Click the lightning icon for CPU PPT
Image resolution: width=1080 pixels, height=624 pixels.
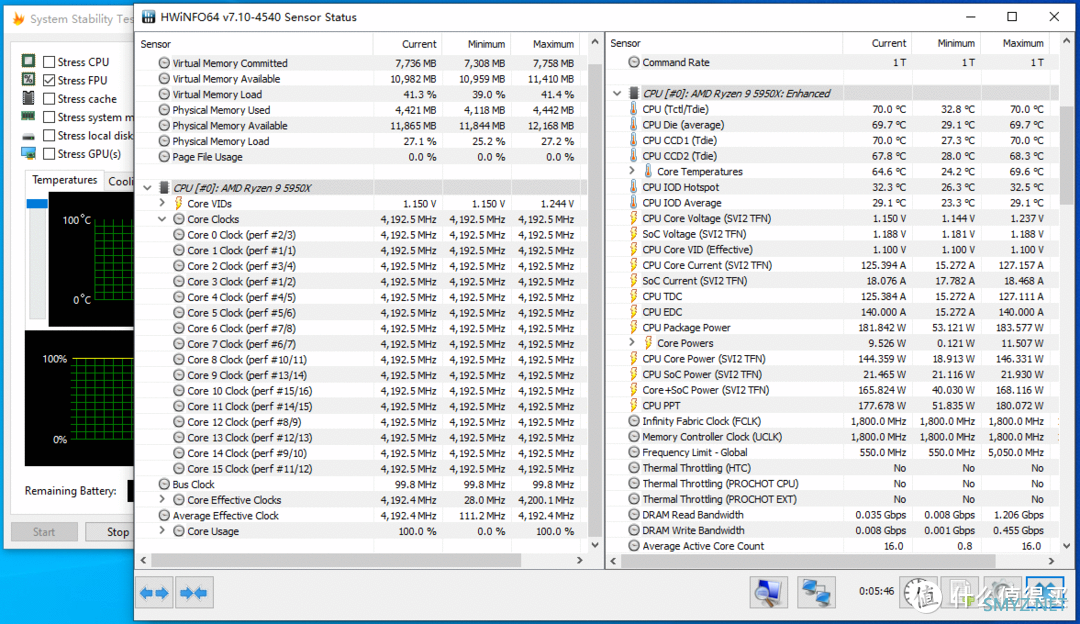tap(633, 406)
